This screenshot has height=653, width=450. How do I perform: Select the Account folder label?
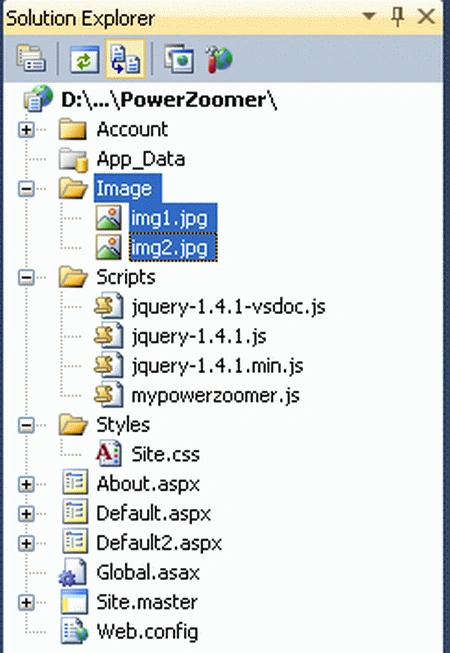pos(132,130)
